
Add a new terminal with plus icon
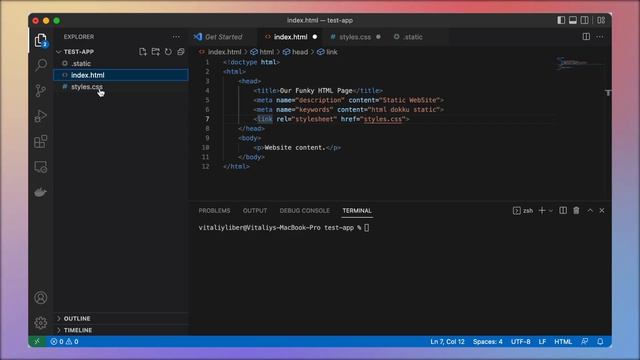[x=542, y=211]
